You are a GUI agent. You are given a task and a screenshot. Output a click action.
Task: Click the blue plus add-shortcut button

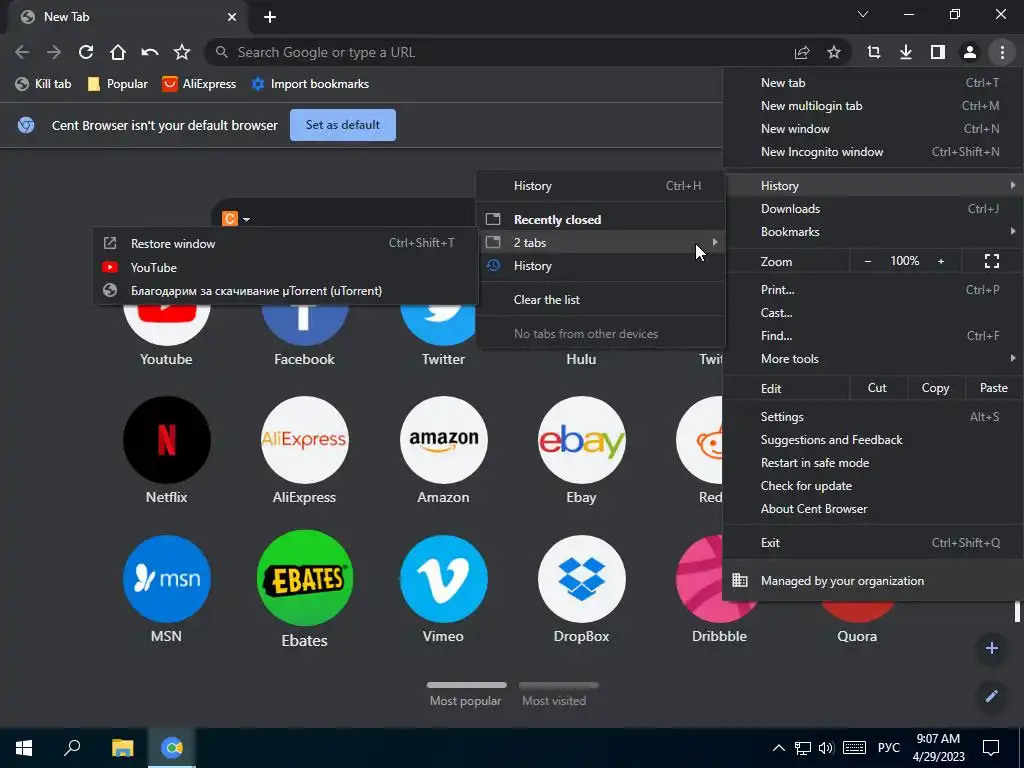pyautogui.click(x=991, y=648)
